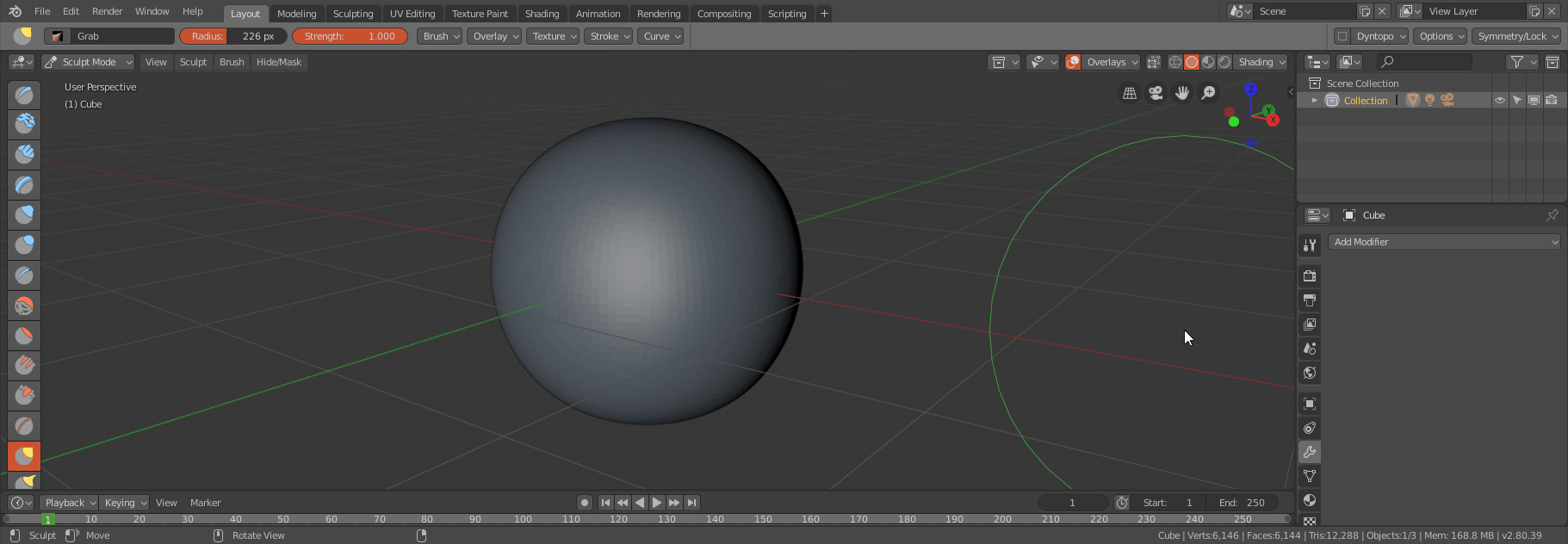Switch to LookDev shading mode

tap(1208, 62)
